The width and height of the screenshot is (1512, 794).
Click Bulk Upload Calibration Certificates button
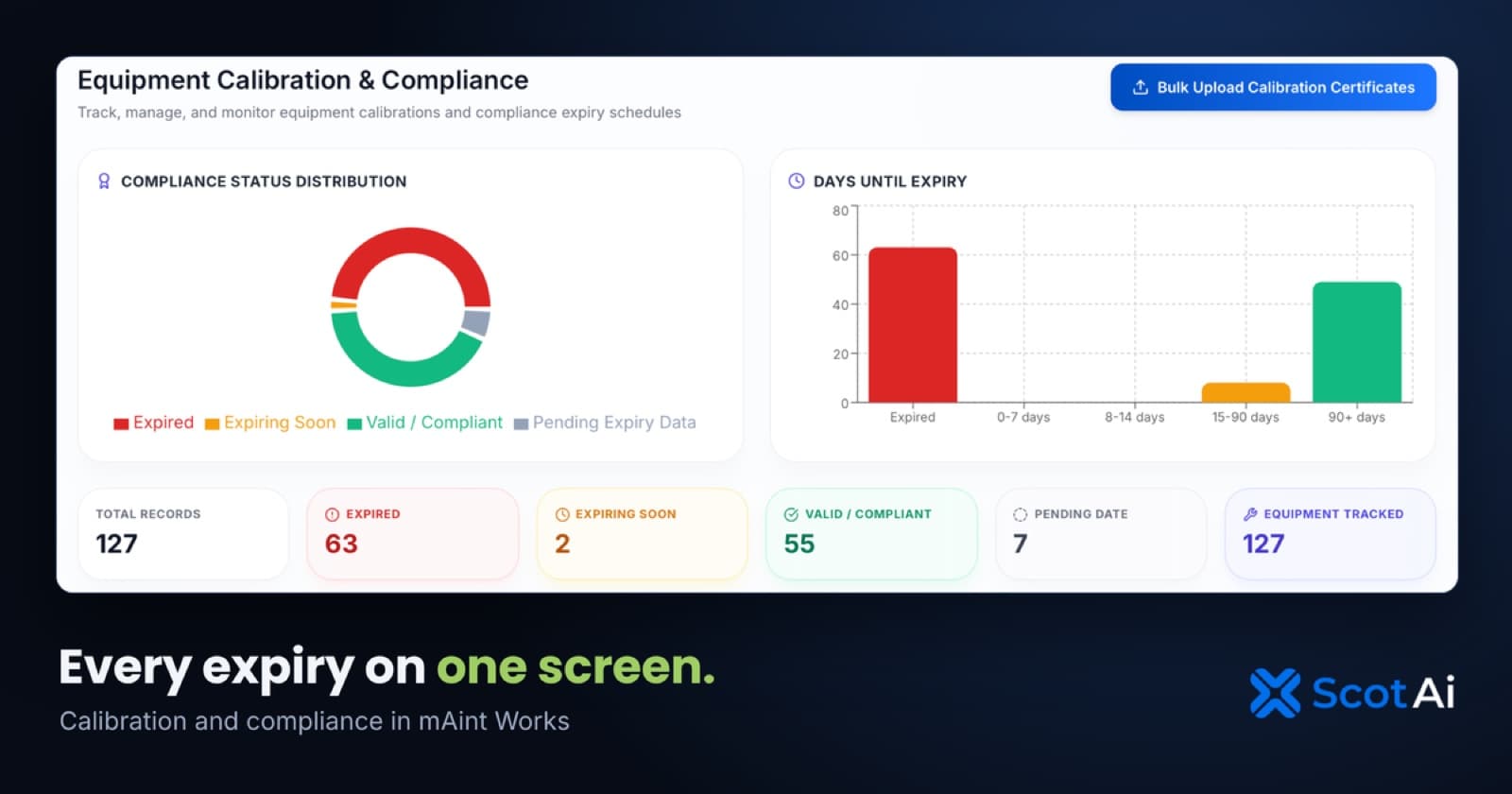1273,87
